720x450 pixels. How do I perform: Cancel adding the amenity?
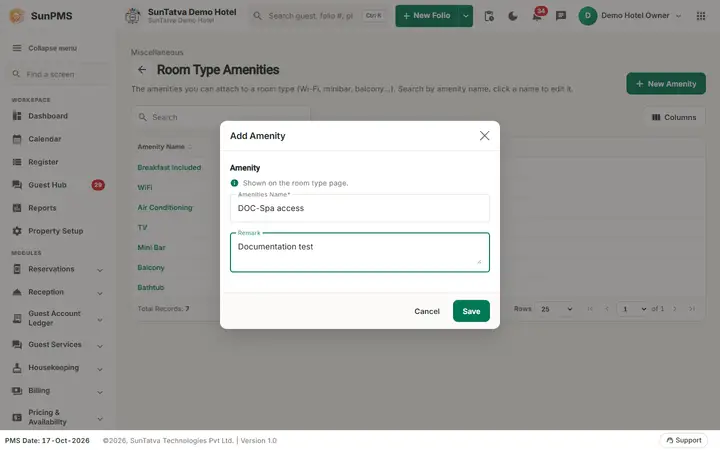click(427, 311)
